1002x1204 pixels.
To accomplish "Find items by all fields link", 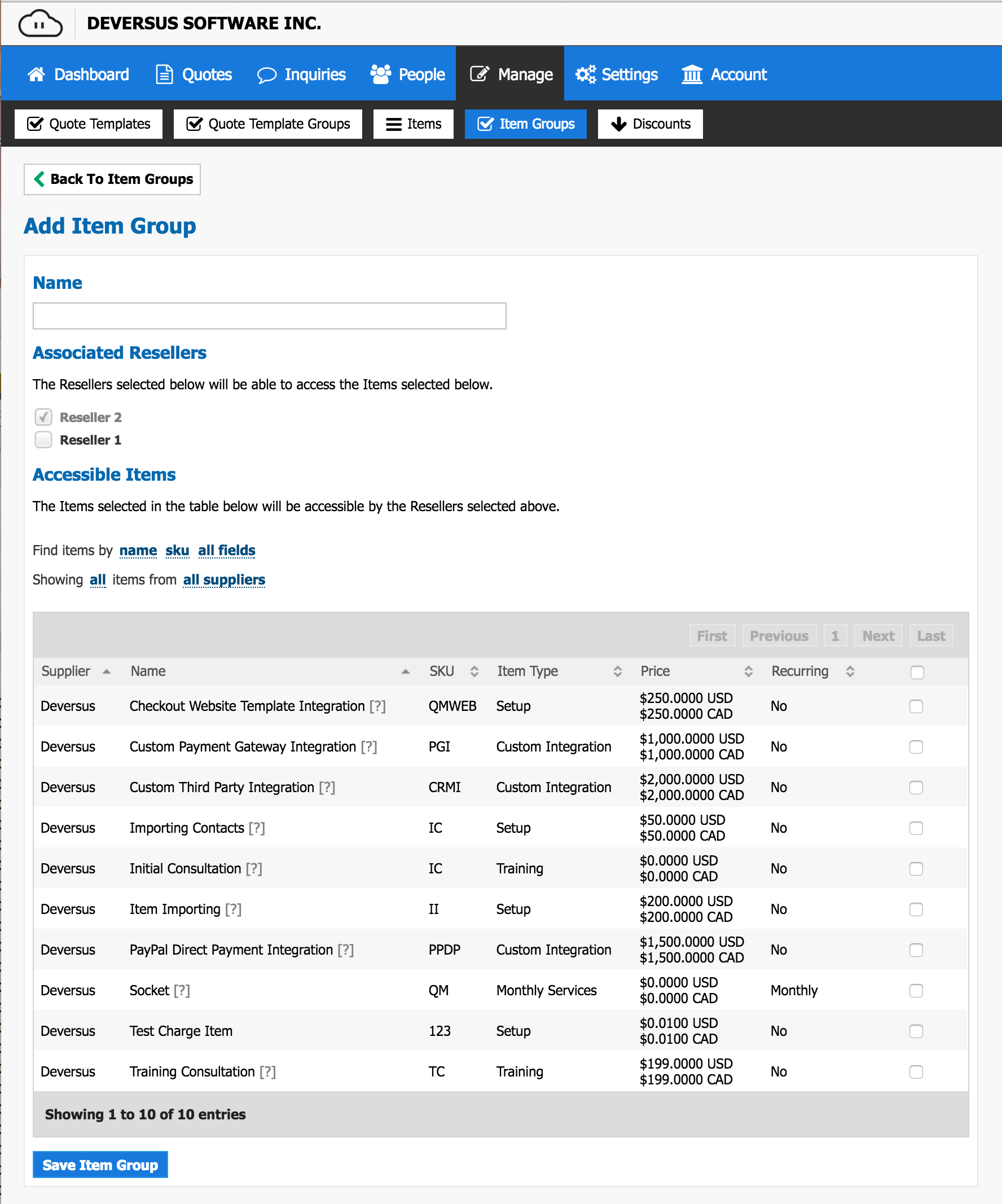I will (x=227, y=551).
